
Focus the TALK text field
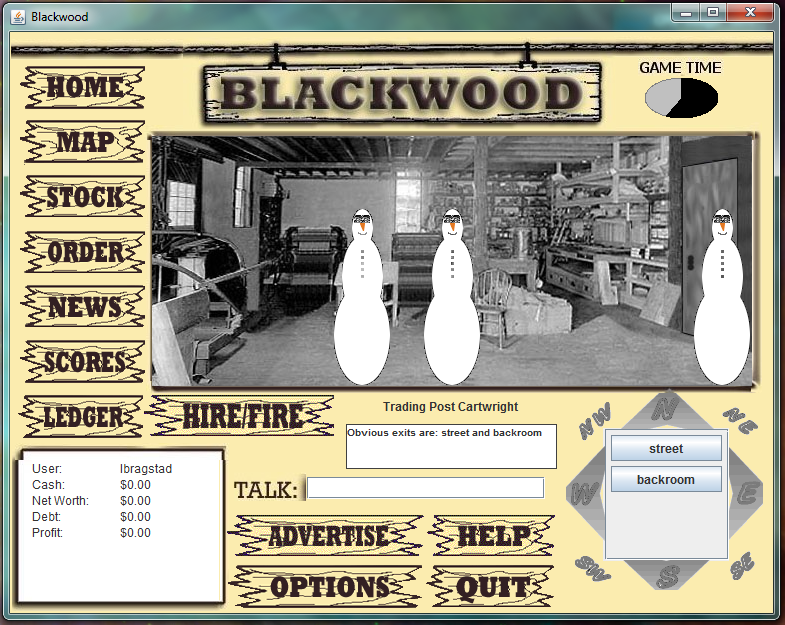426,488
